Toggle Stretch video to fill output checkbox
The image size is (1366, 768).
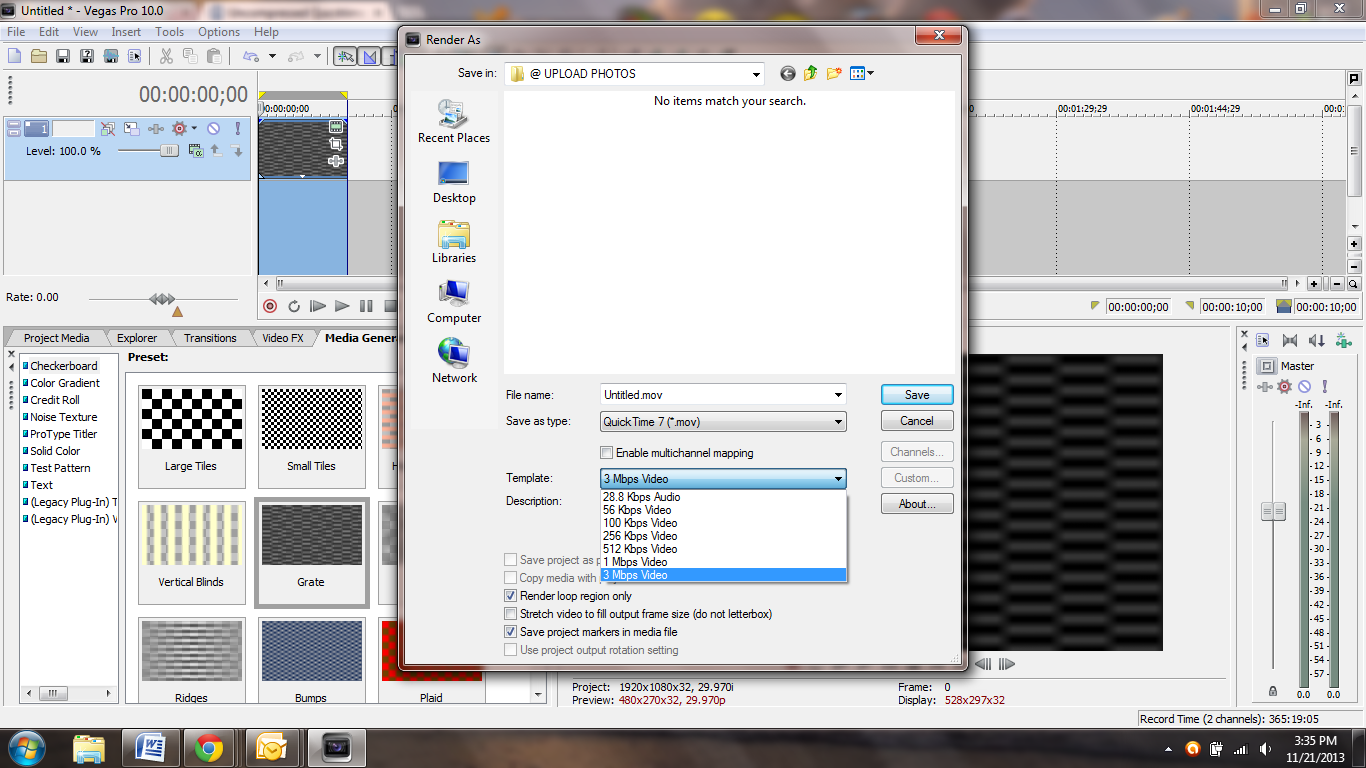511,614
